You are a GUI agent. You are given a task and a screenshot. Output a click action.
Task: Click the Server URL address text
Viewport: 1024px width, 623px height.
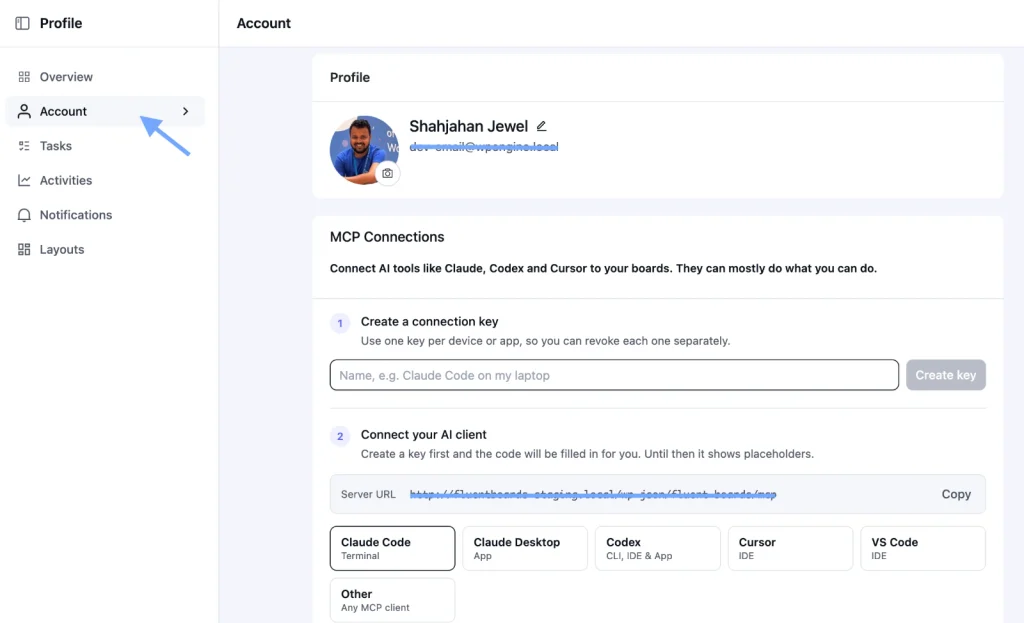pos(593,494)
